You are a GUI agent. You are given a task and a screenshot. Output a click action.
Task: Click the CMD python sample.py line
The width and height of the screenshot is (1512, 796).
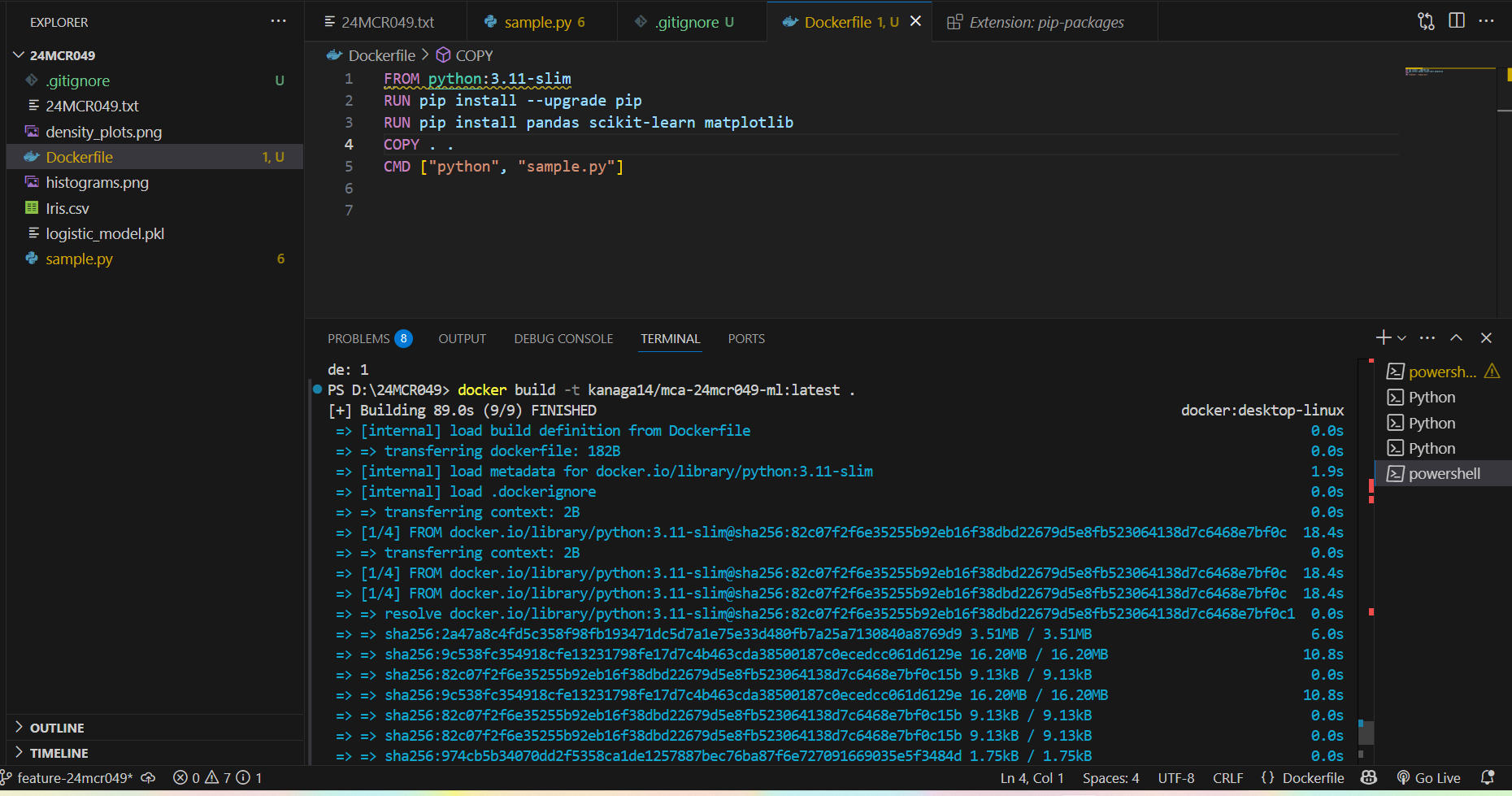click(x=503, y=166)
